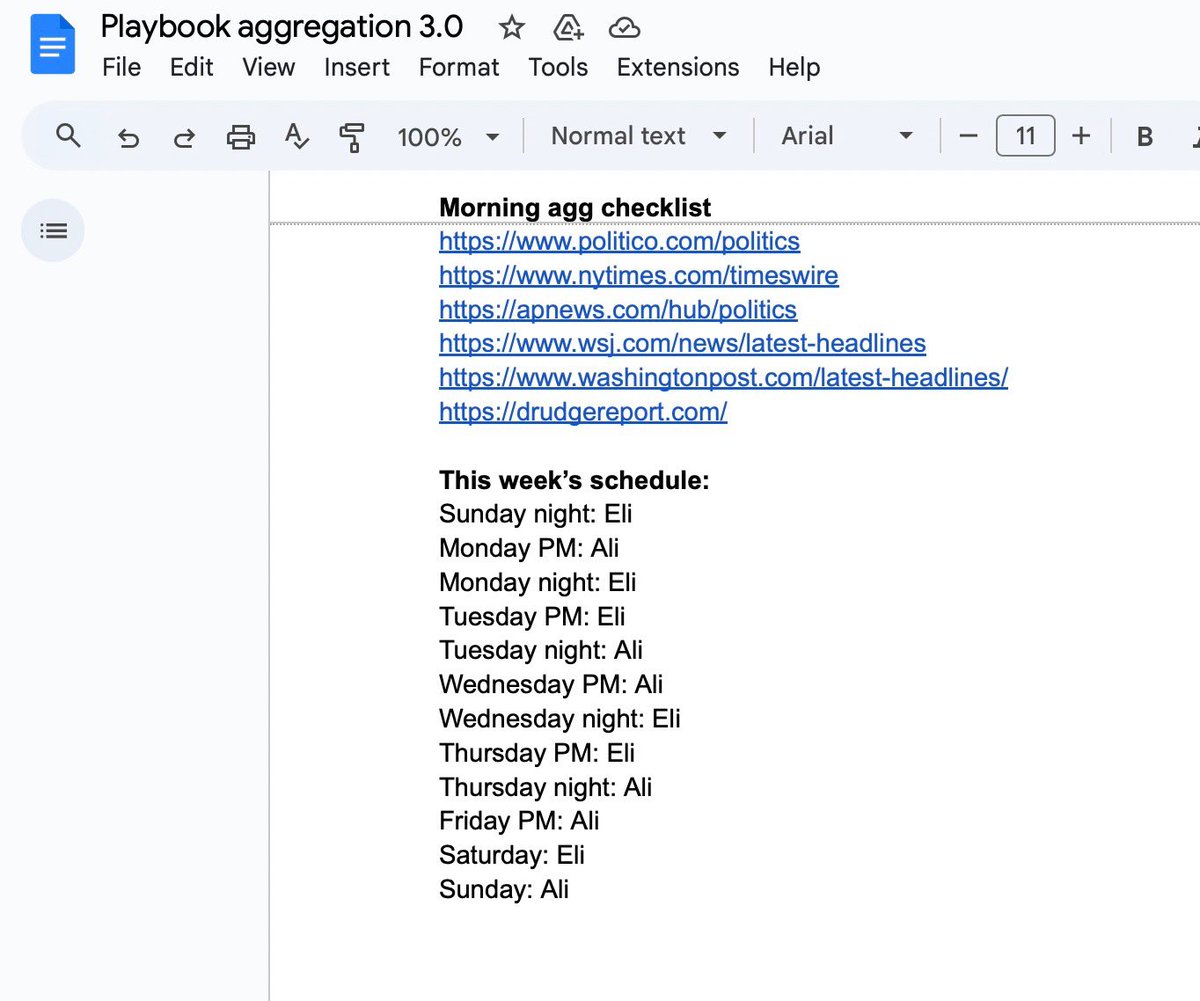Open the wsj.com latest-headlines link
1200x1001 pixels.
pyautogui.click(x=682, y=343)
